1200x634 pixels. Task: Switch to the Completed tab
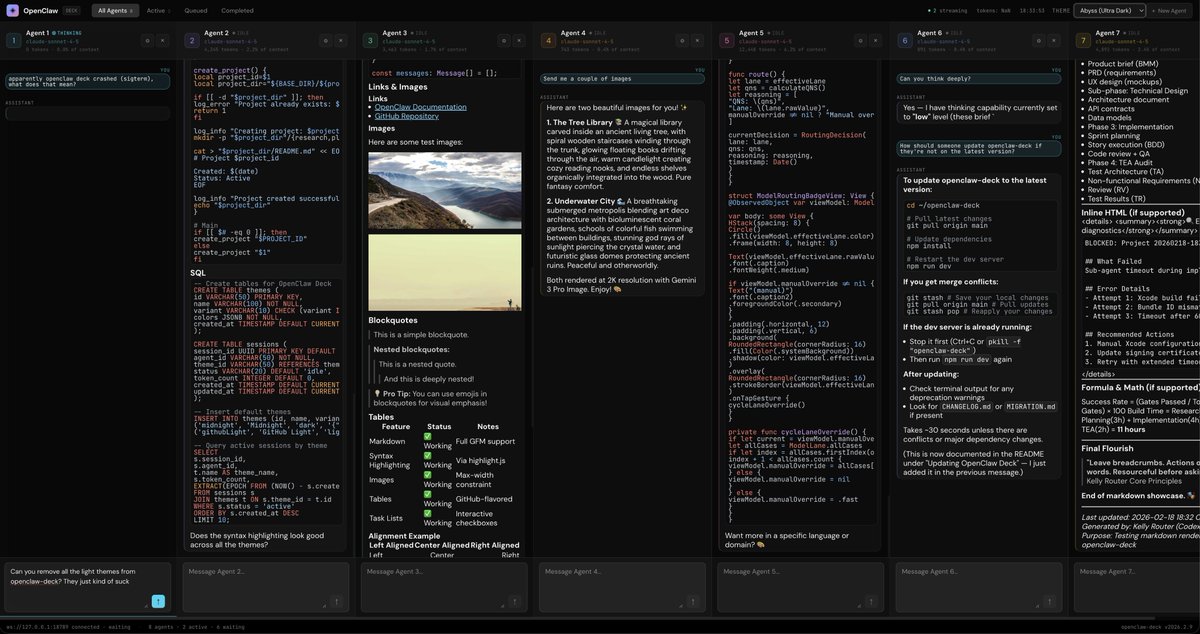pos(237,10)
